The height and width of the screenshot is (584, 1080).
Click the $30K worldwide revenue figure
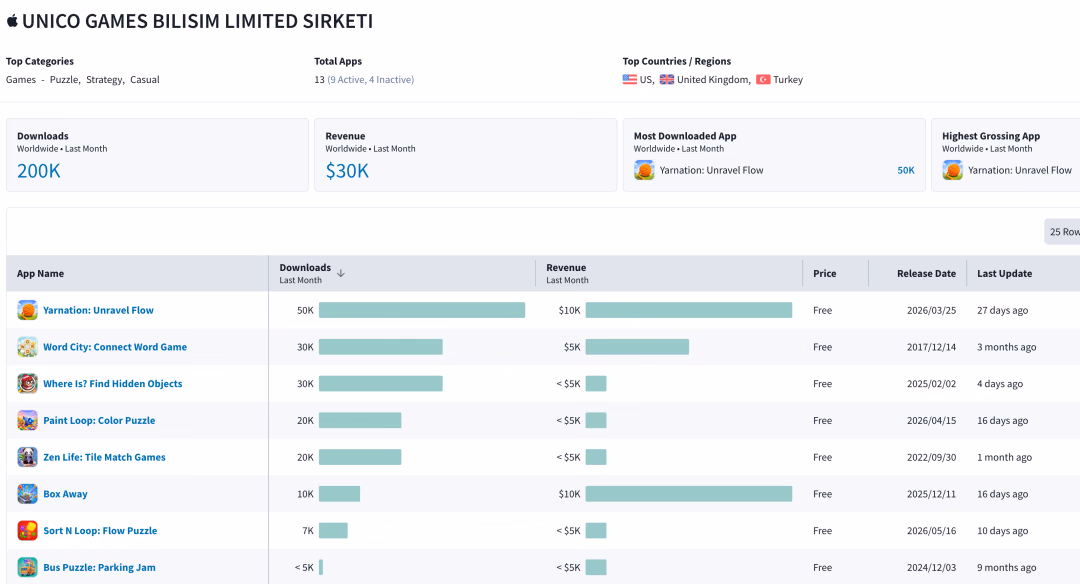click(x=347, y=171)
